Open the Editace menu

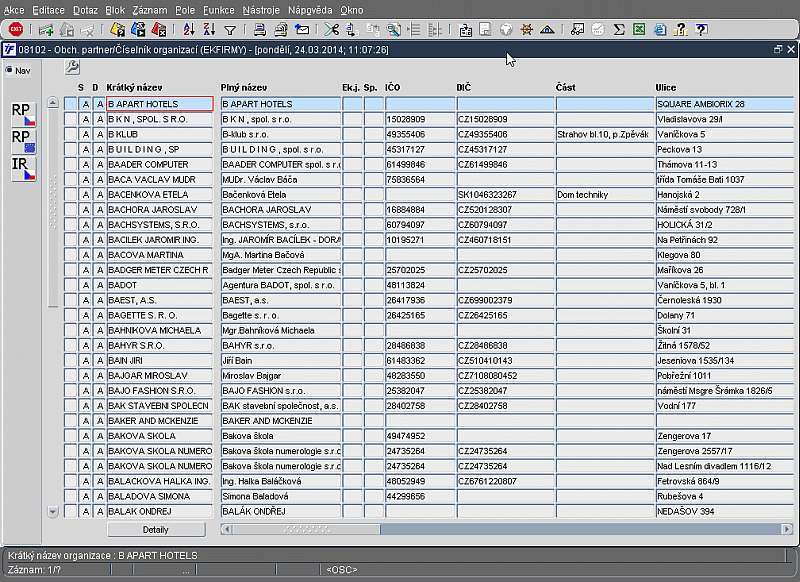click(x=48, y=8)
